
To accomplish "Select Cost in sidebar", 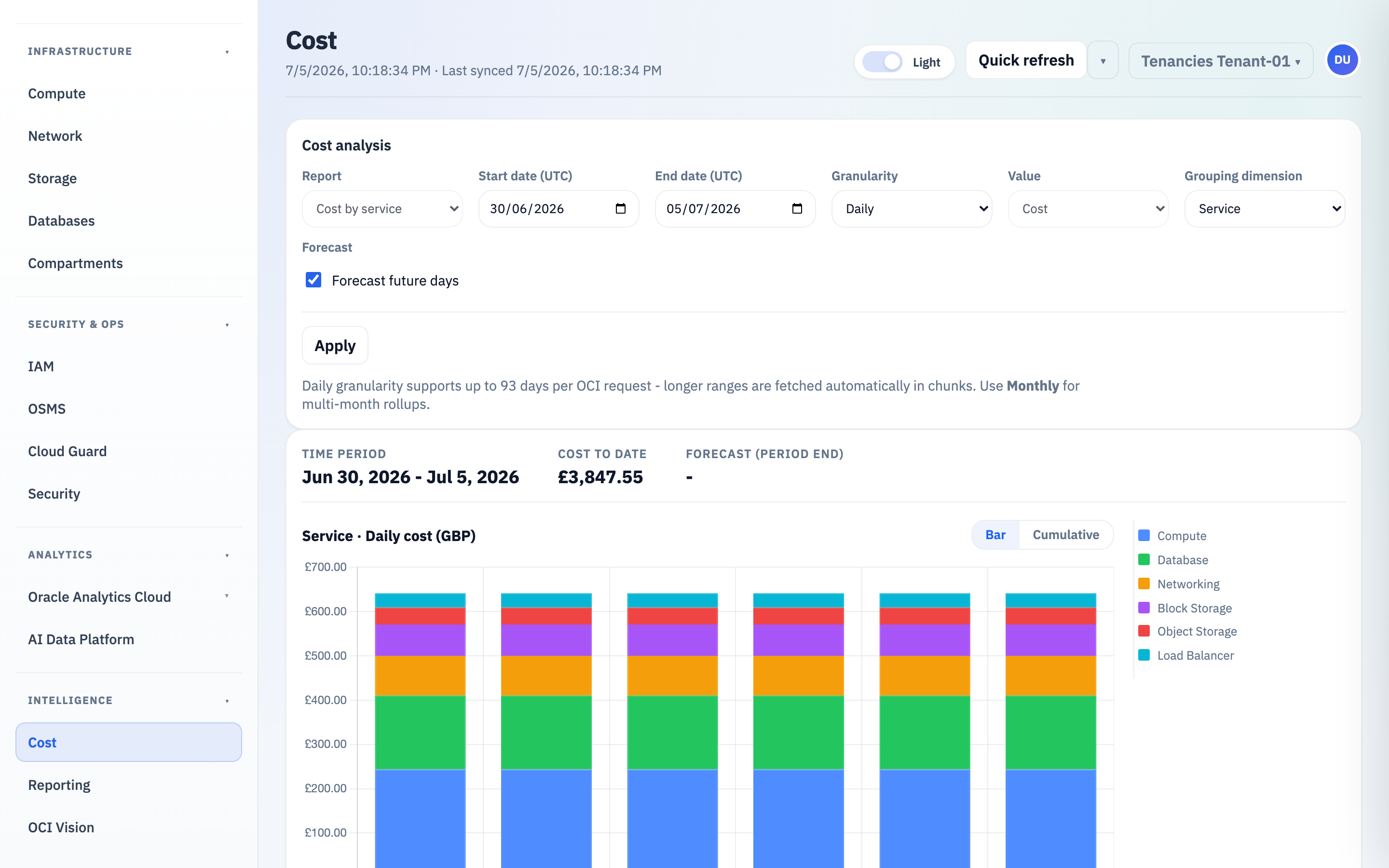I will [x=129, y=742].
